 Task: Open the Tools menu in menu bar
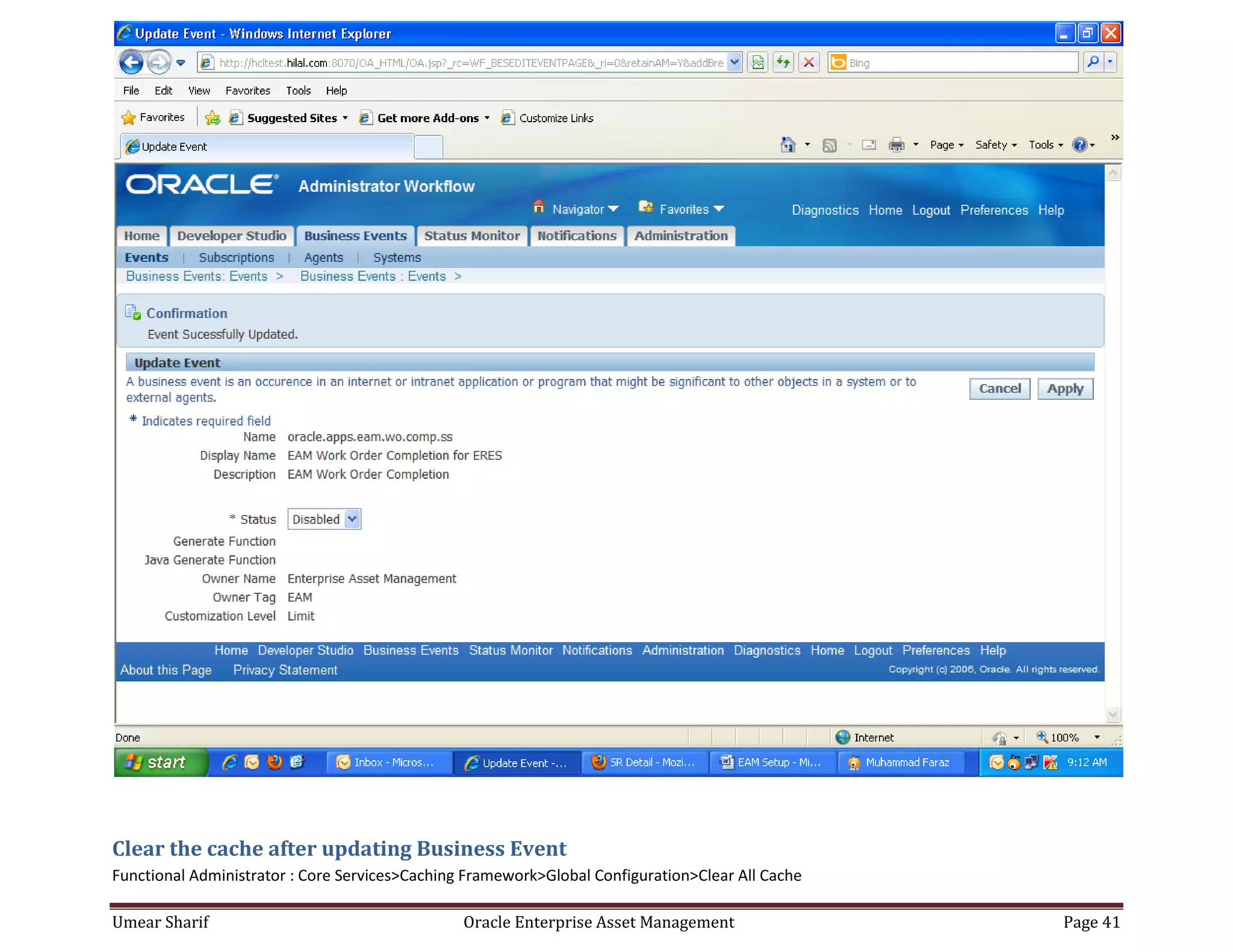click(298, 91)
